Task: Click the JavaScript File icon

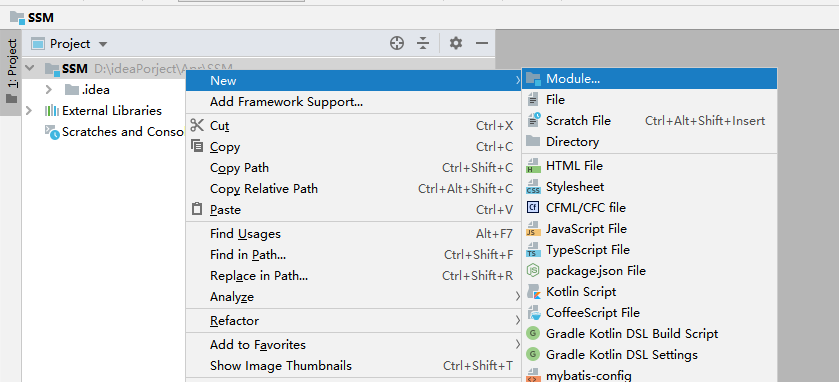Action: pyautogui.click(x=533, y=228)
